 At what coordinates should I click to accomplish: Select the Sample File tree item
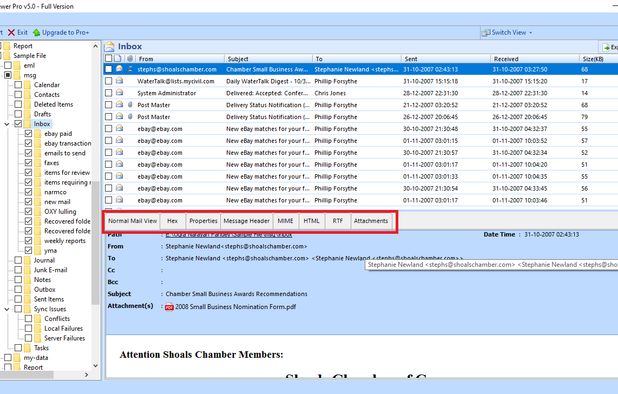pyautogui.click(x=30, y=56)
